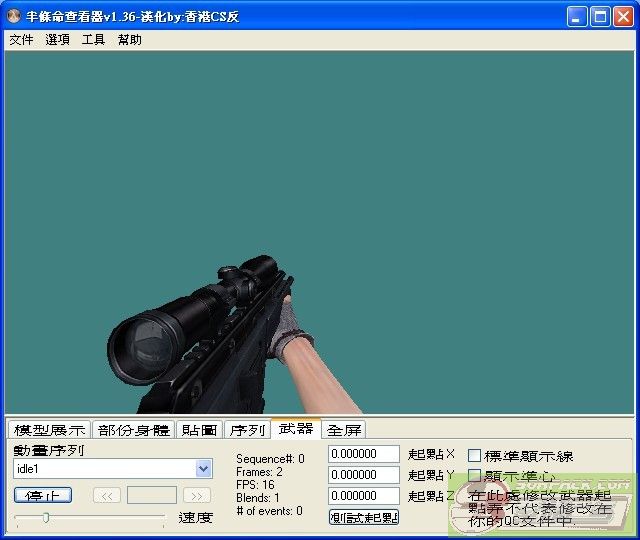
Task: Switch to the 貼圖 tab
Action: pos(199,430)
